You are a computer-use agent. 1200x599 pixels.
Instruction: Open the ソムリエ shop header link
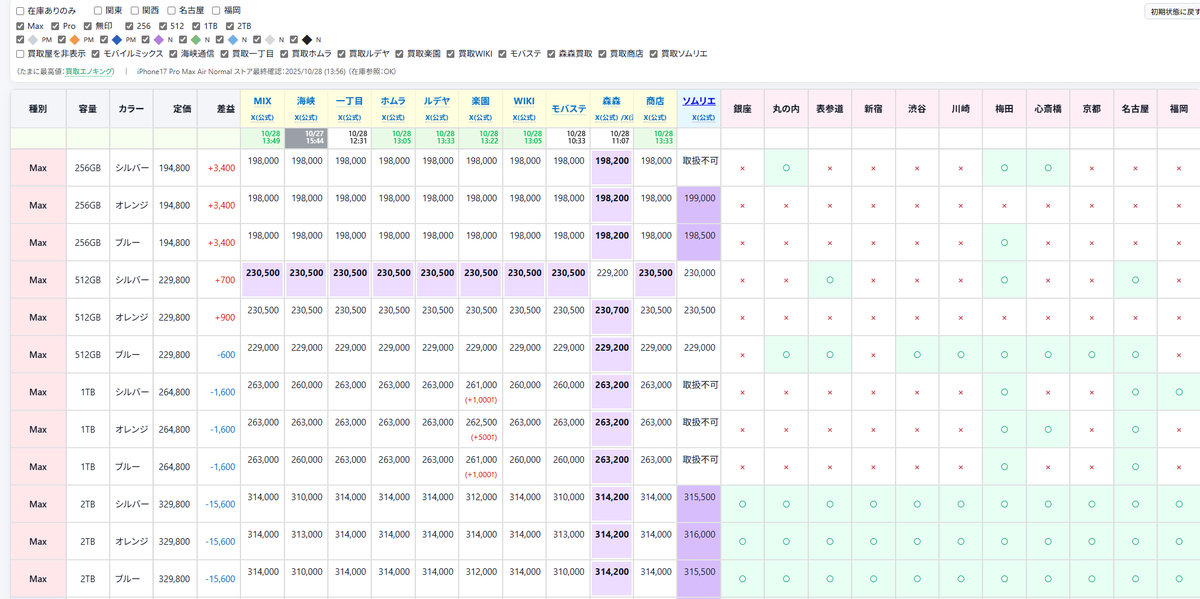pyautogui.click(x=699, y=101)
